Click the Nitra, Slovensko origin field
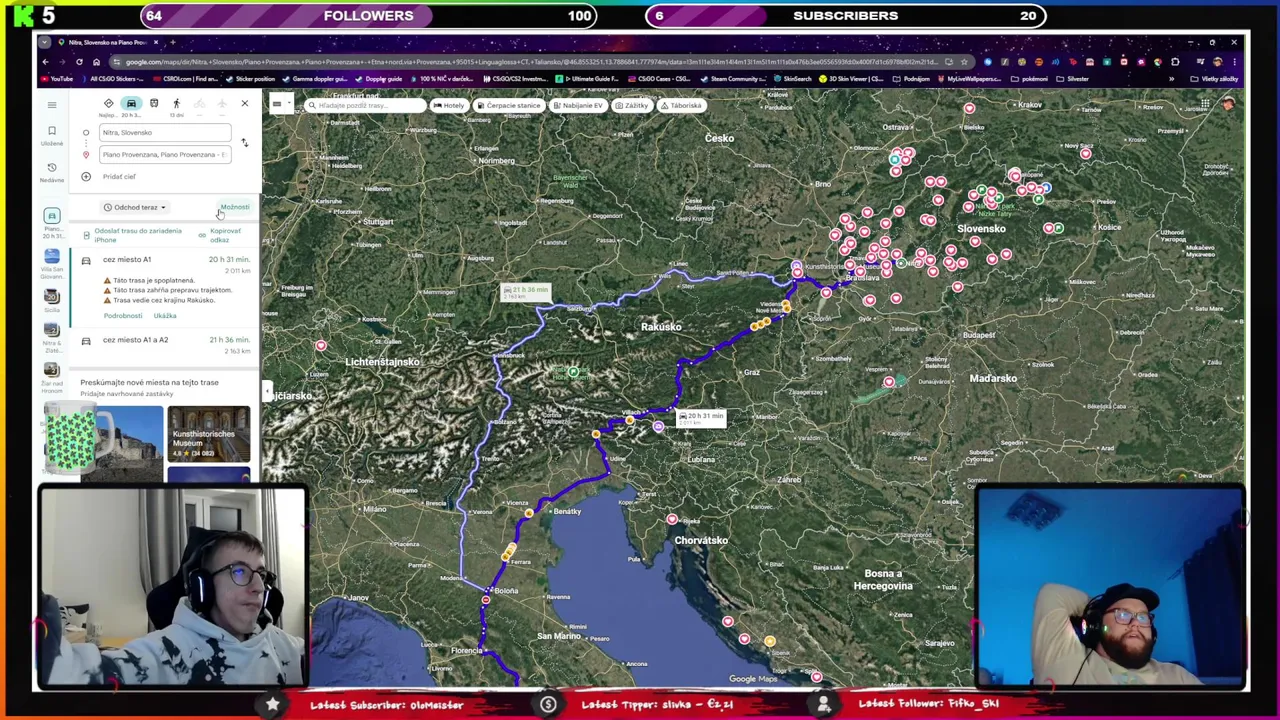 pyautogui.click(x=165, y=132)
